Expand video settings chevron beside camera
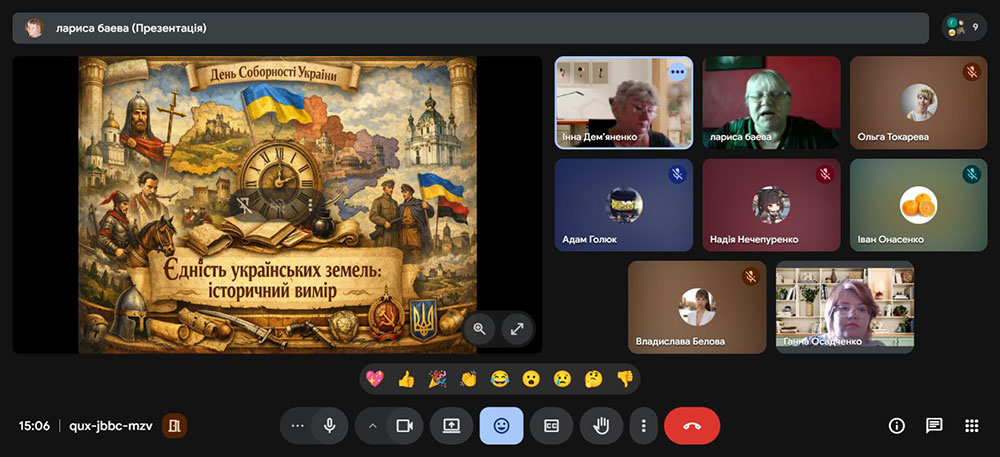The image size is (1000, 457). tap(373, 426)
